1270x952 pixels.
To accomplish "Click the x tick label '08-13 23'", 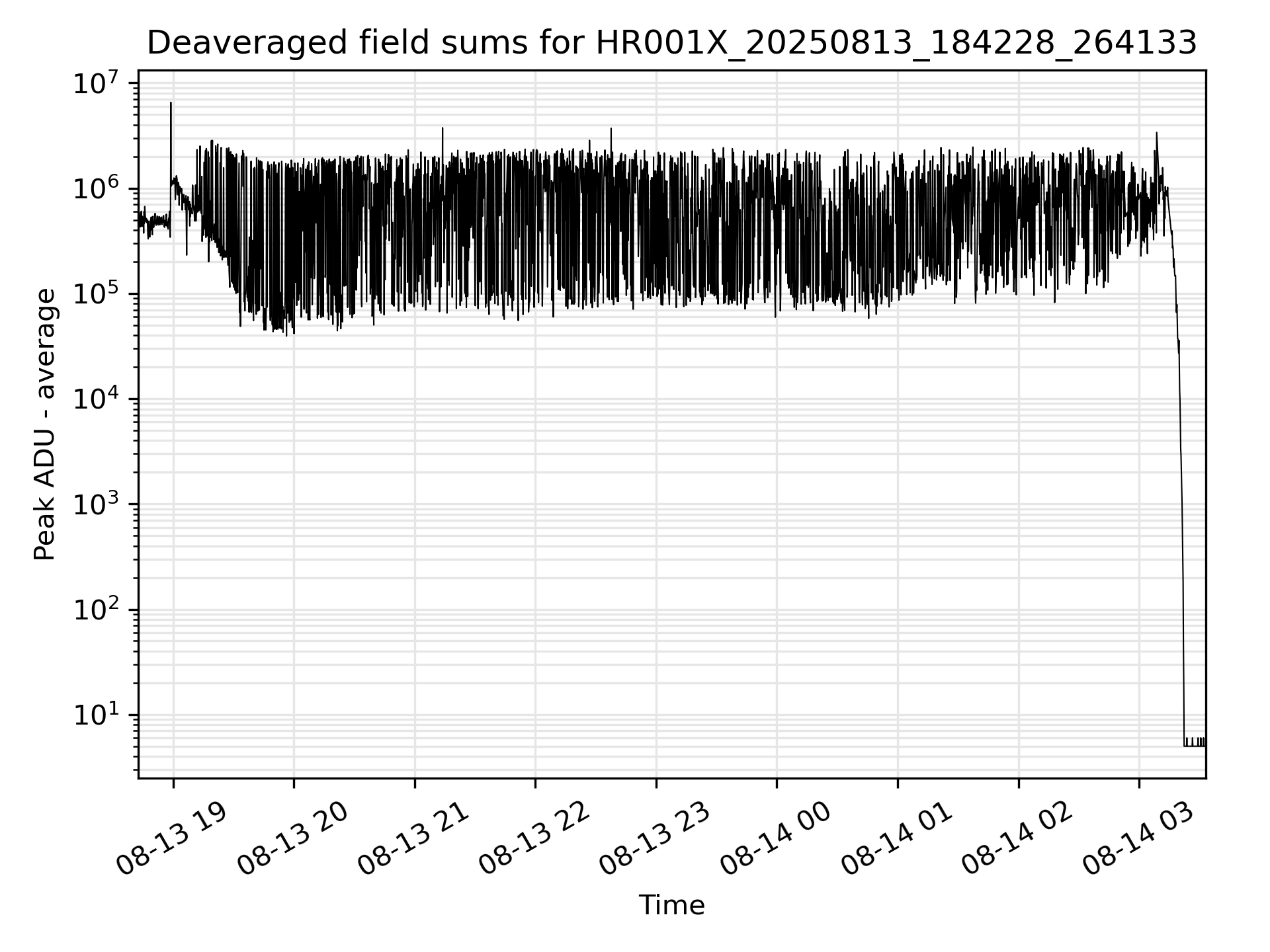I will click(654, 839).
